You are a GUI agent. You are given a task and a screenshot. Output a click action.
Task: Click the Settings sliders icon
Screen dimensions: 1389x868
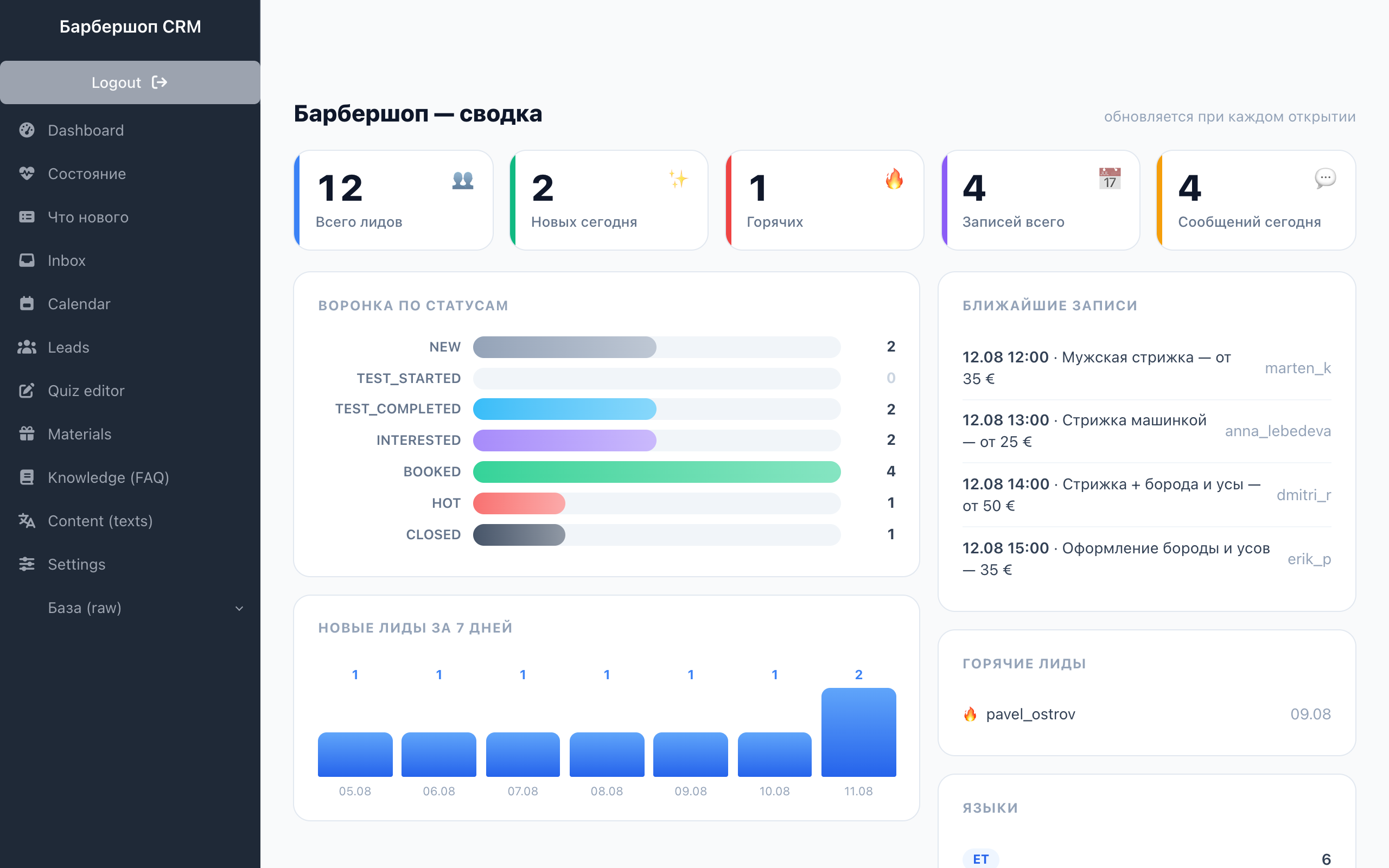(27, 564)
